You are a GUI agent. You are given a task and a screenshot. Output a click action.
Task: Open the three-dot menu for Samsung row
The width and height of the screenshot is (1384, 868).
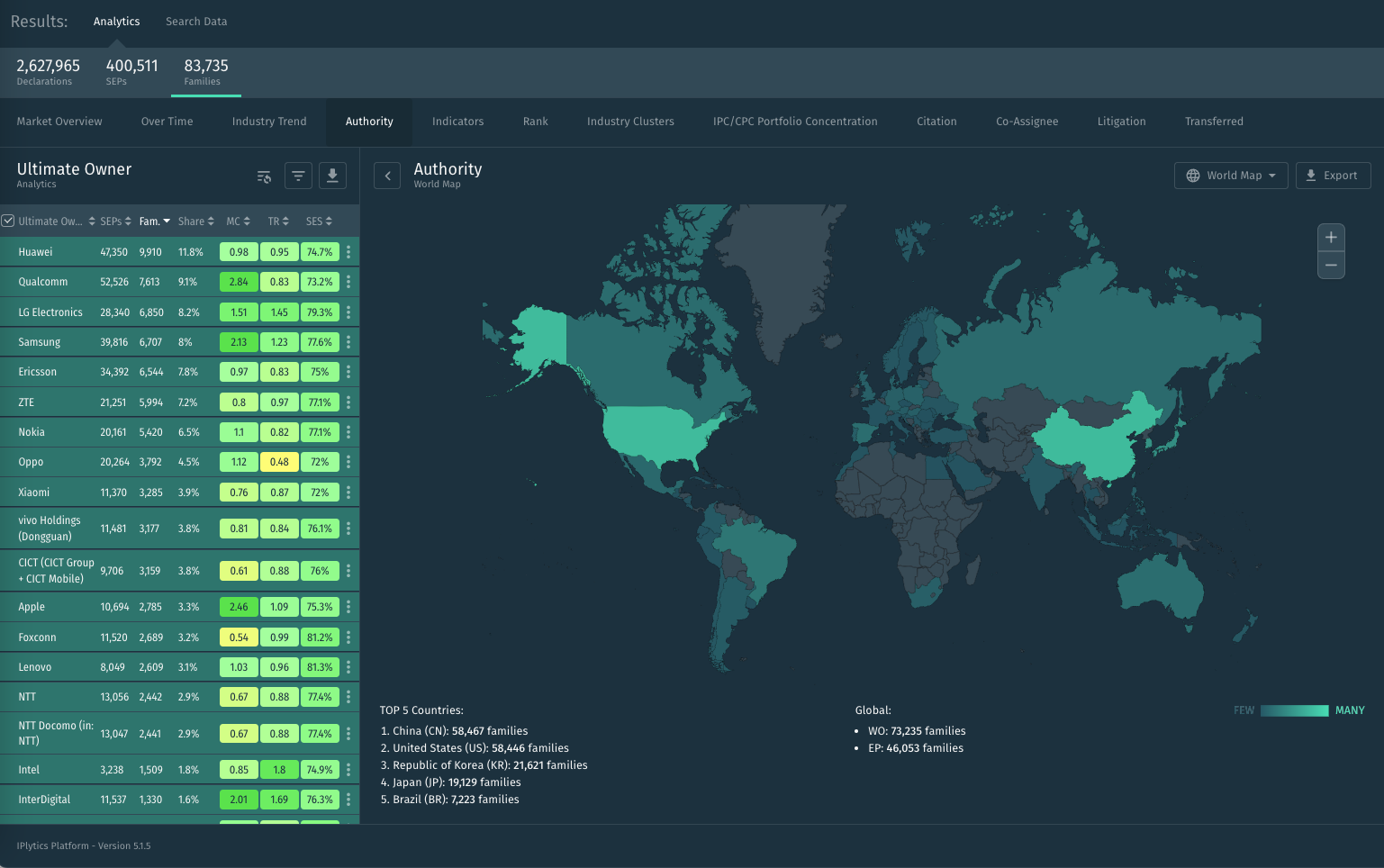point(348,342)
